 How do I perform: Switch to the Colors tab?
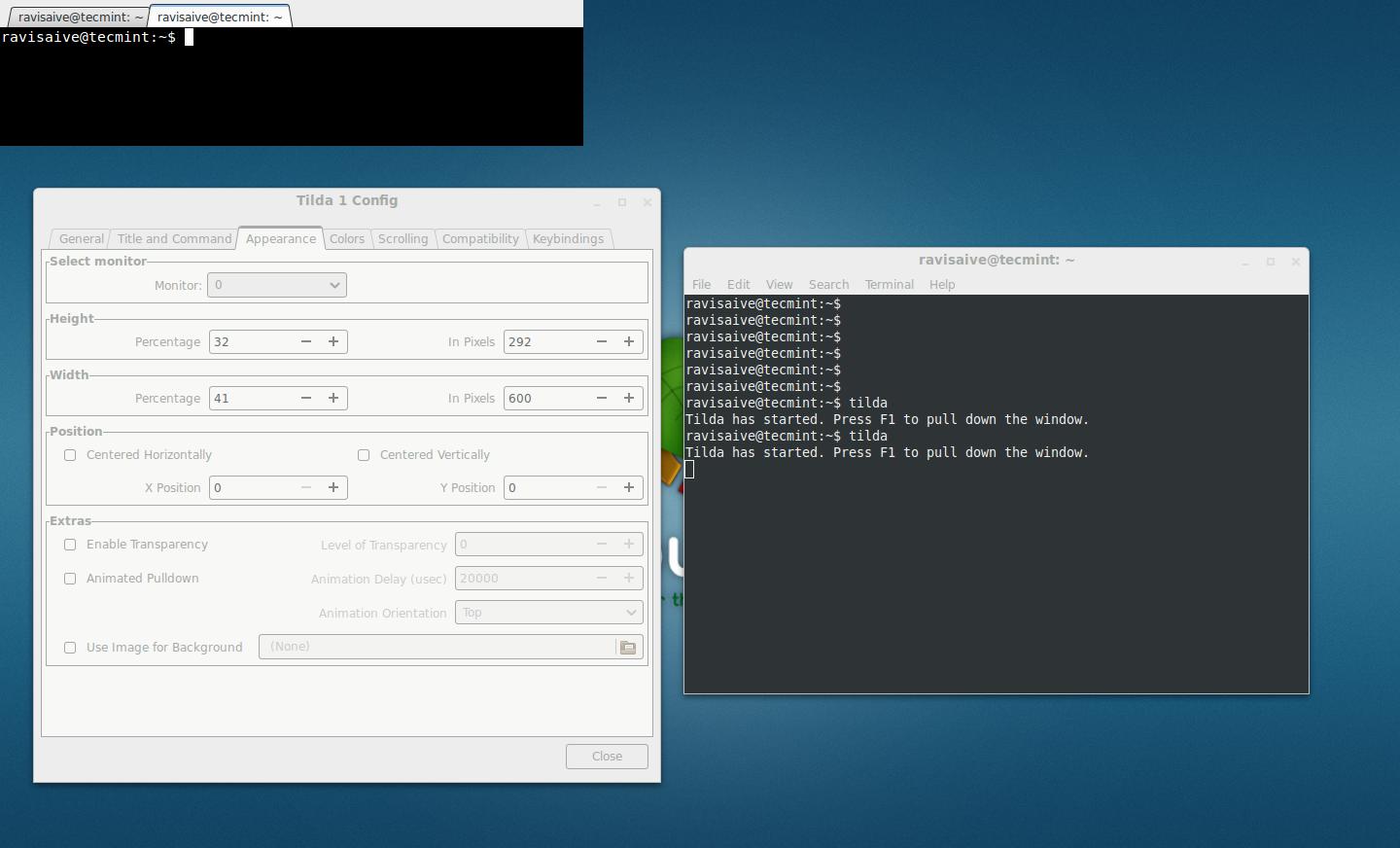[x=346, y=238]
